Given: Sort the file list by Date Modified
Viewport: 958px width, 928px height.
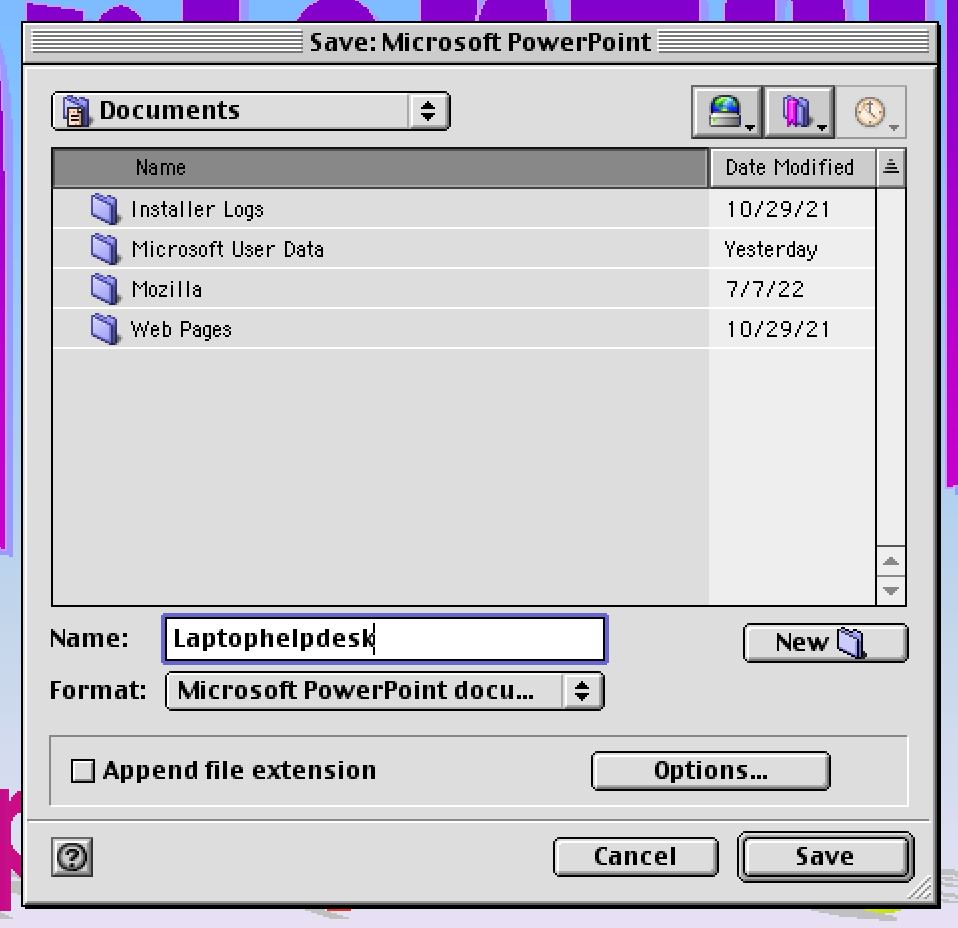Looking at the screenshot, I should tap(790, 168).
